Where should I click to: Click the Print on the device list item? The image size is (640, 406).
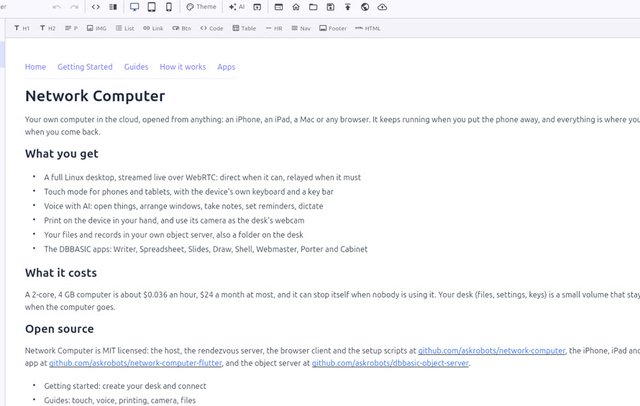pyautogui.click(x=174, y=220)
